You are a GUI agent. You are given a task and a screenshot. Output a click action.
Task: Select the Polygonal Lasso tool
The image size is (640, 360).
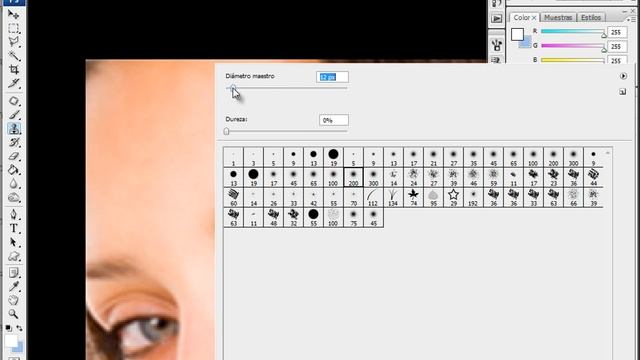tap(14, 42)
